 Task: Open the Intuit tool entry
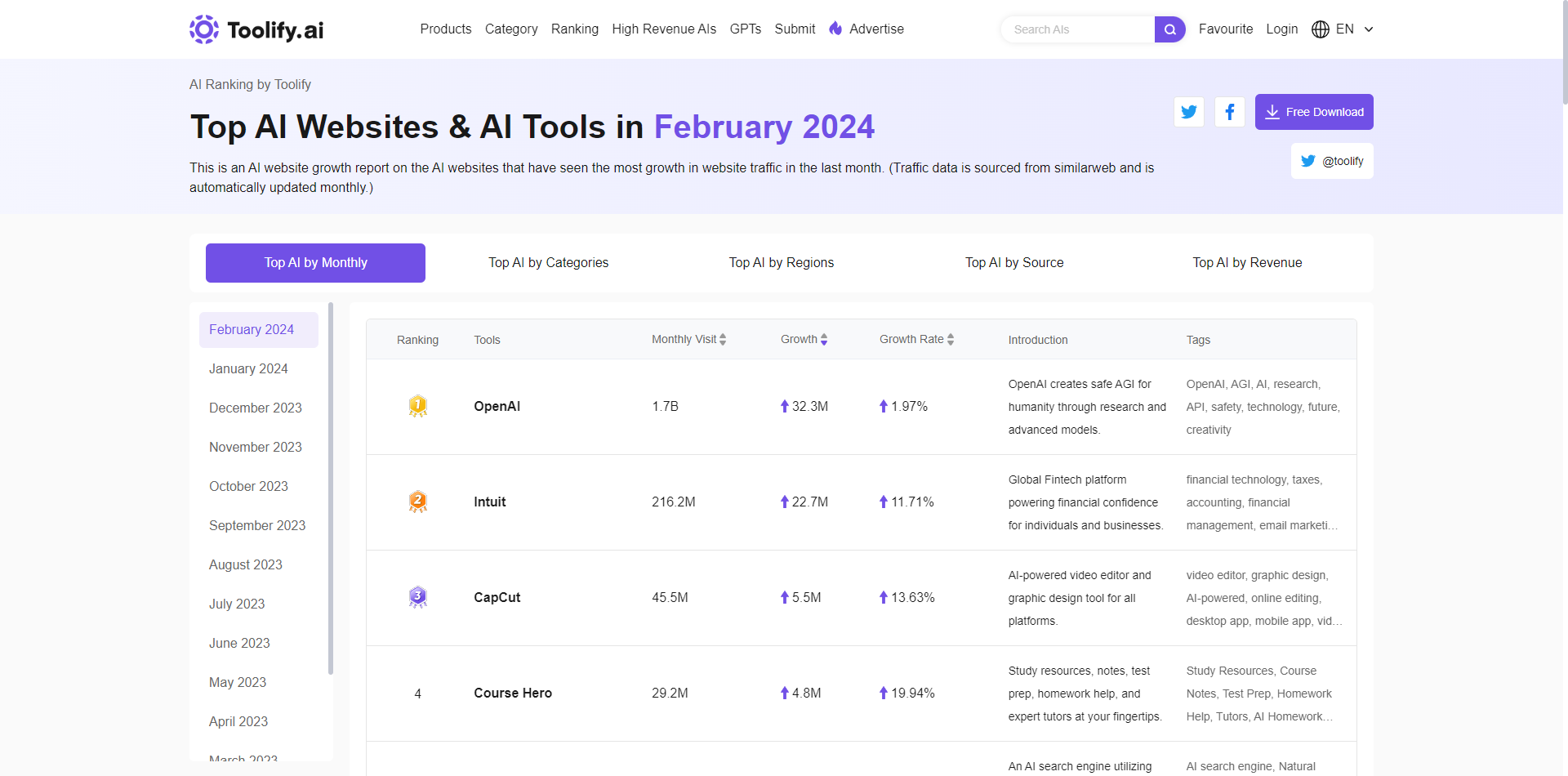click(x=490, y=502)
